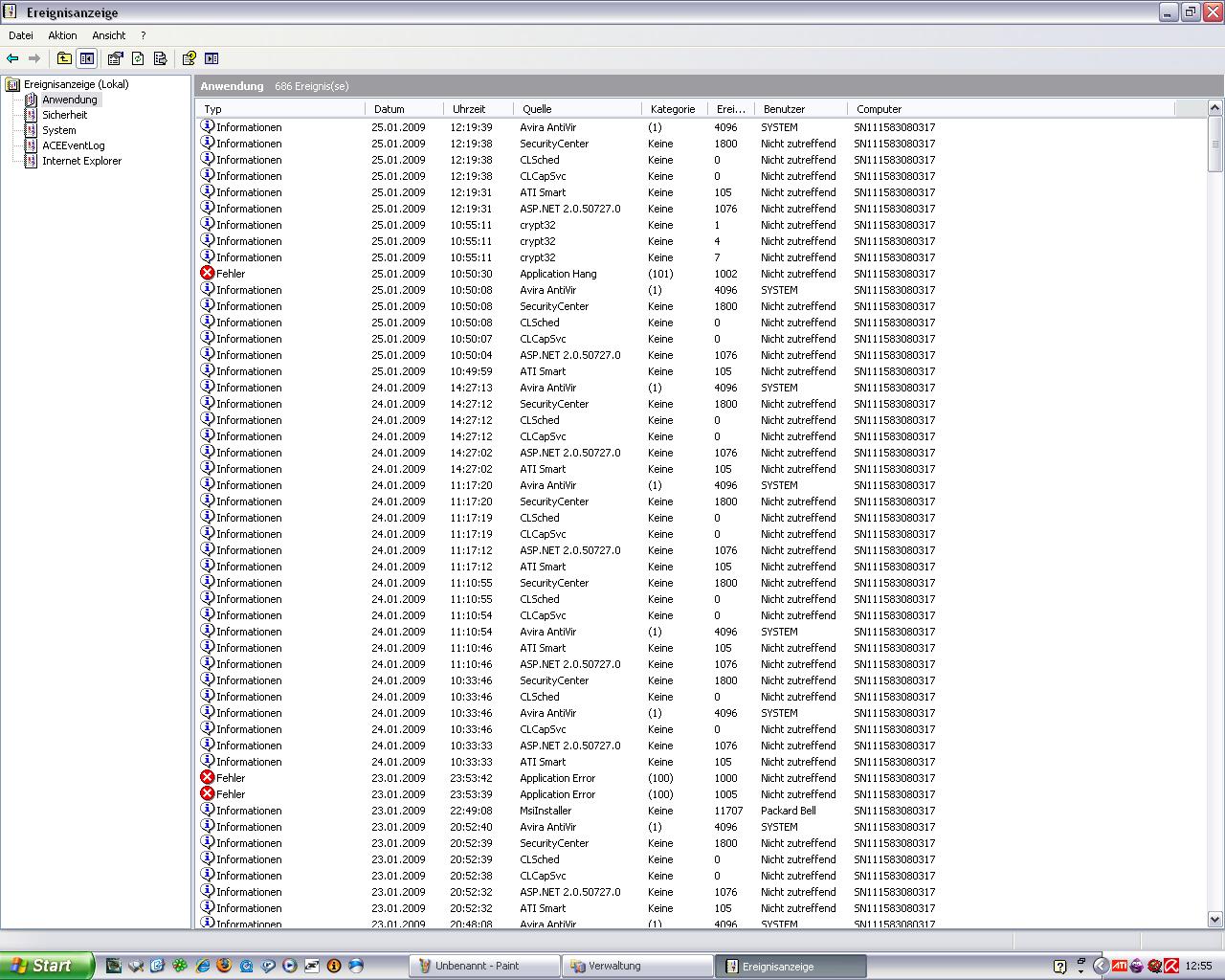Image resolution: width=1225 pixels, height=980 pixels.
Task: Open Windows Media Player quick launch icon
Action: click(290, 966)
